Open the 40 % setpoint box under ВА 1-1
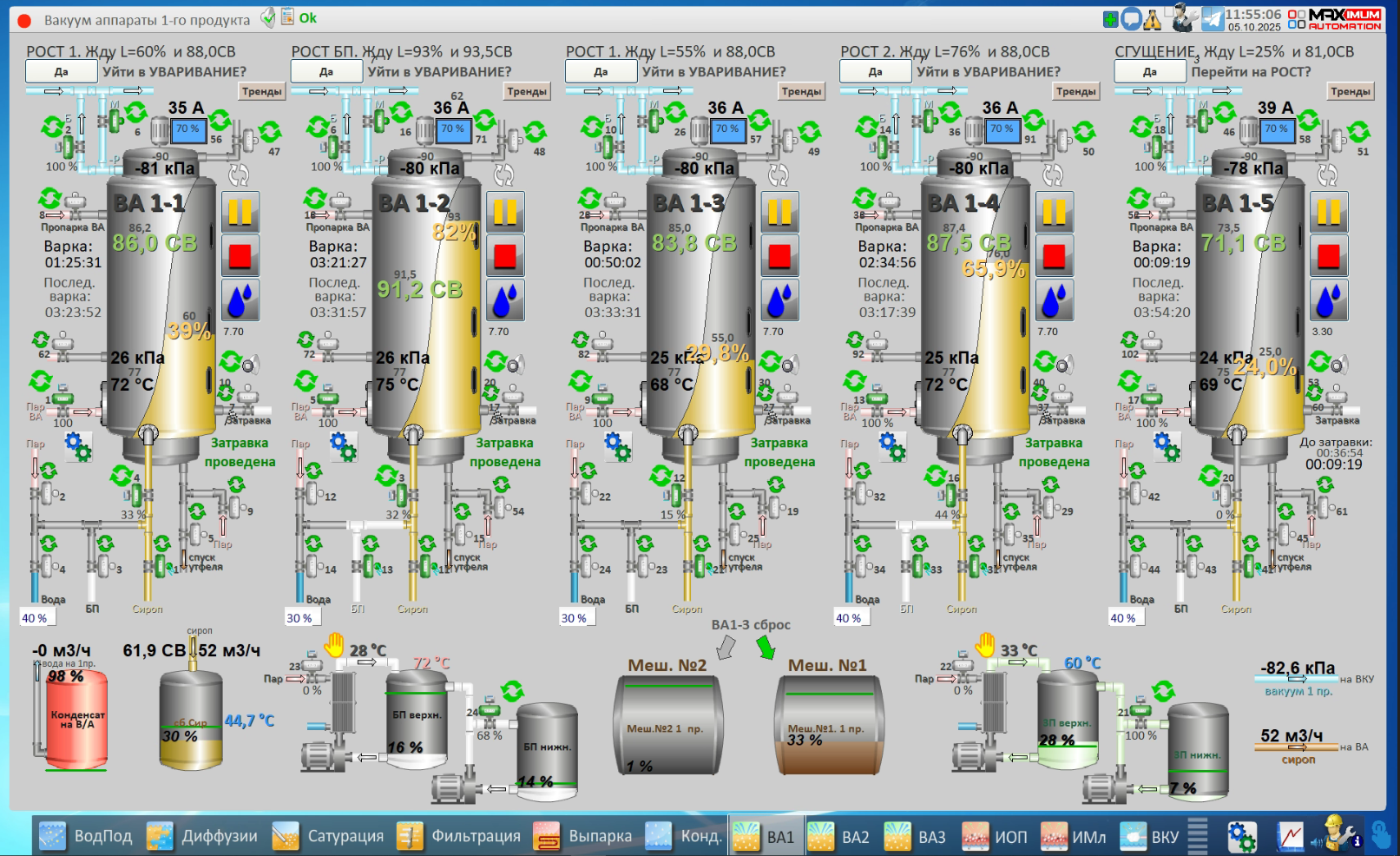 pos(37,618)
